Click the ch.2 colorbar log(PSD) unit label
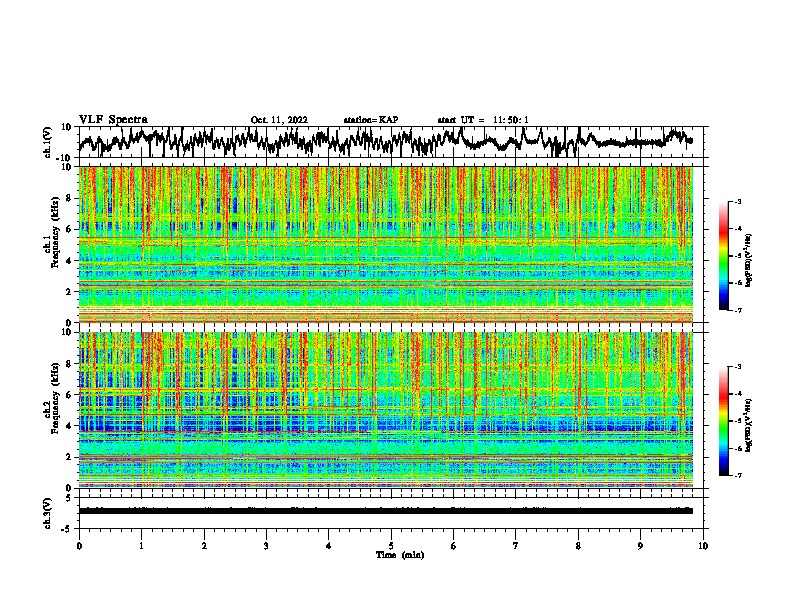Viewport: 792px width, 612px height. click(x=749, y=425)
